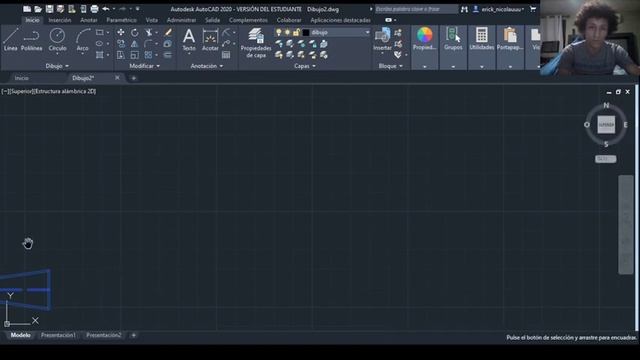Click the Modelo layout tab
This screenshot has width=640, height=360.
pos(20,335)
